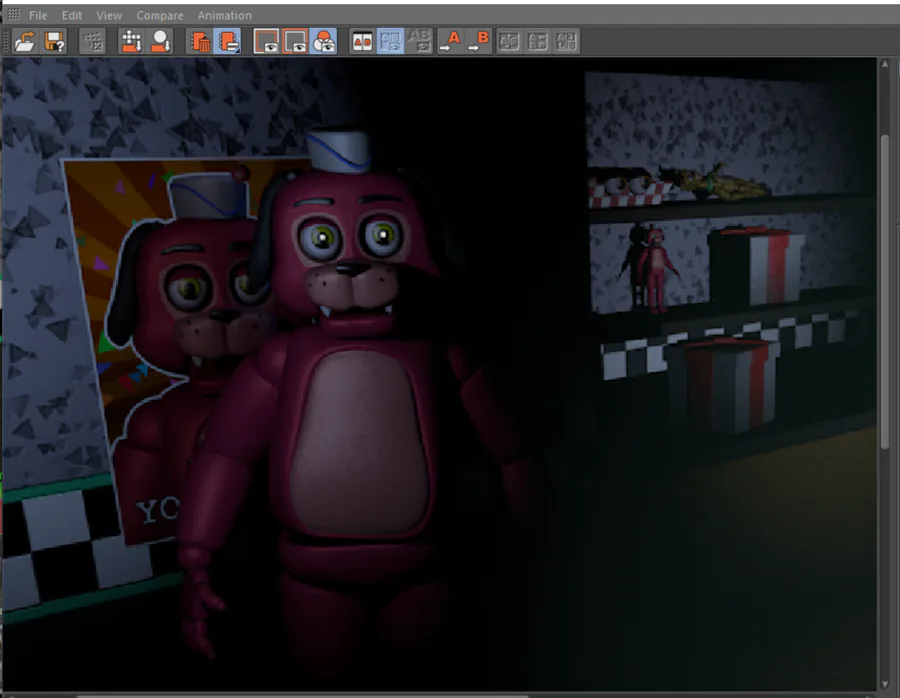The width and height of the screenshot is (900, 698).
Task: Click the gray four-cell AB grid icon
Action: tap(538, 41)
